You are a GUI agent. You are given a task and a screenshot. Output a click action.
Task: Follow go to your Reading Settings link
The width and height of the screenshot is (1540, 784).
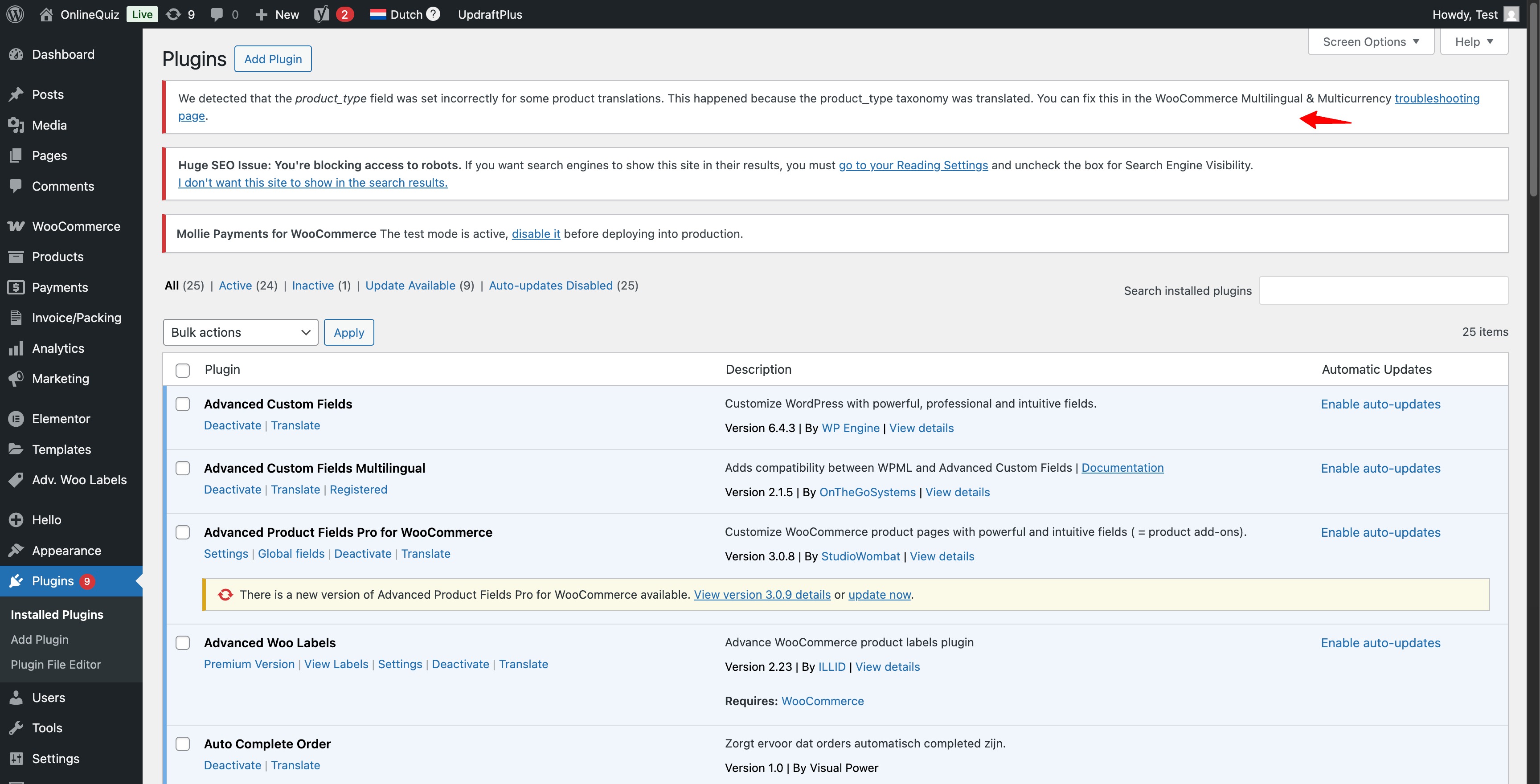913,165
